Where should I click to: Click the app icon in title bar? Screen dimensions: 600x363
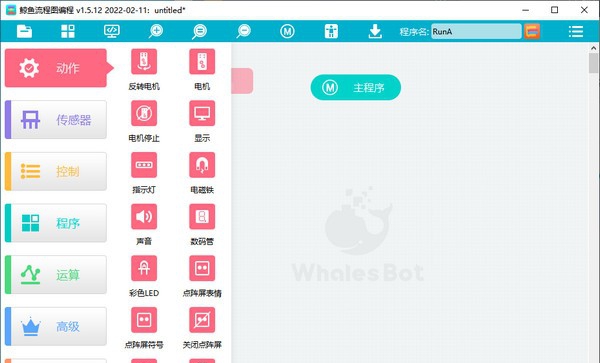click(11, 10)
